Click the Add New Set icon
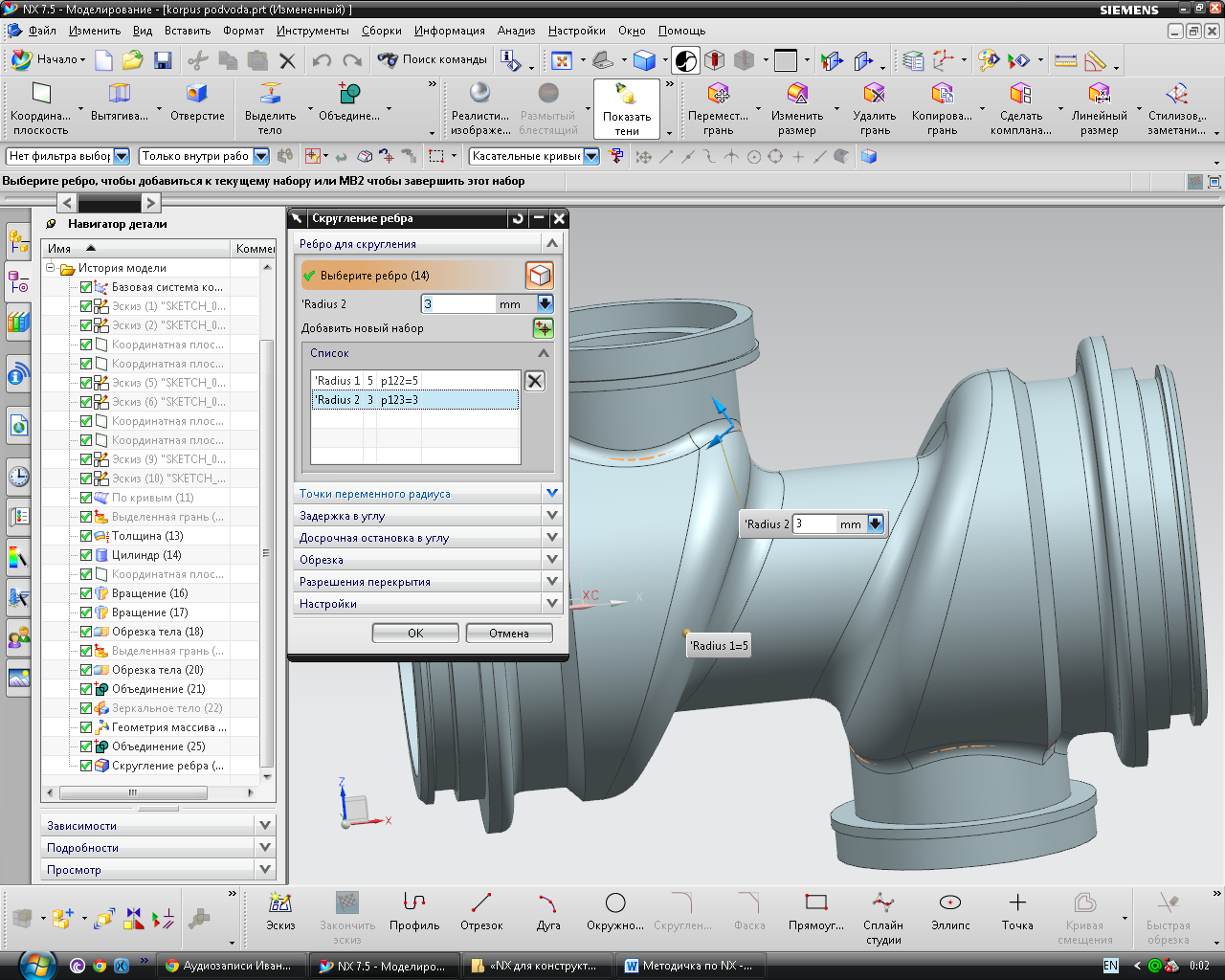The width and height of the screenshot is (1225, 980). tap(543, 328)
